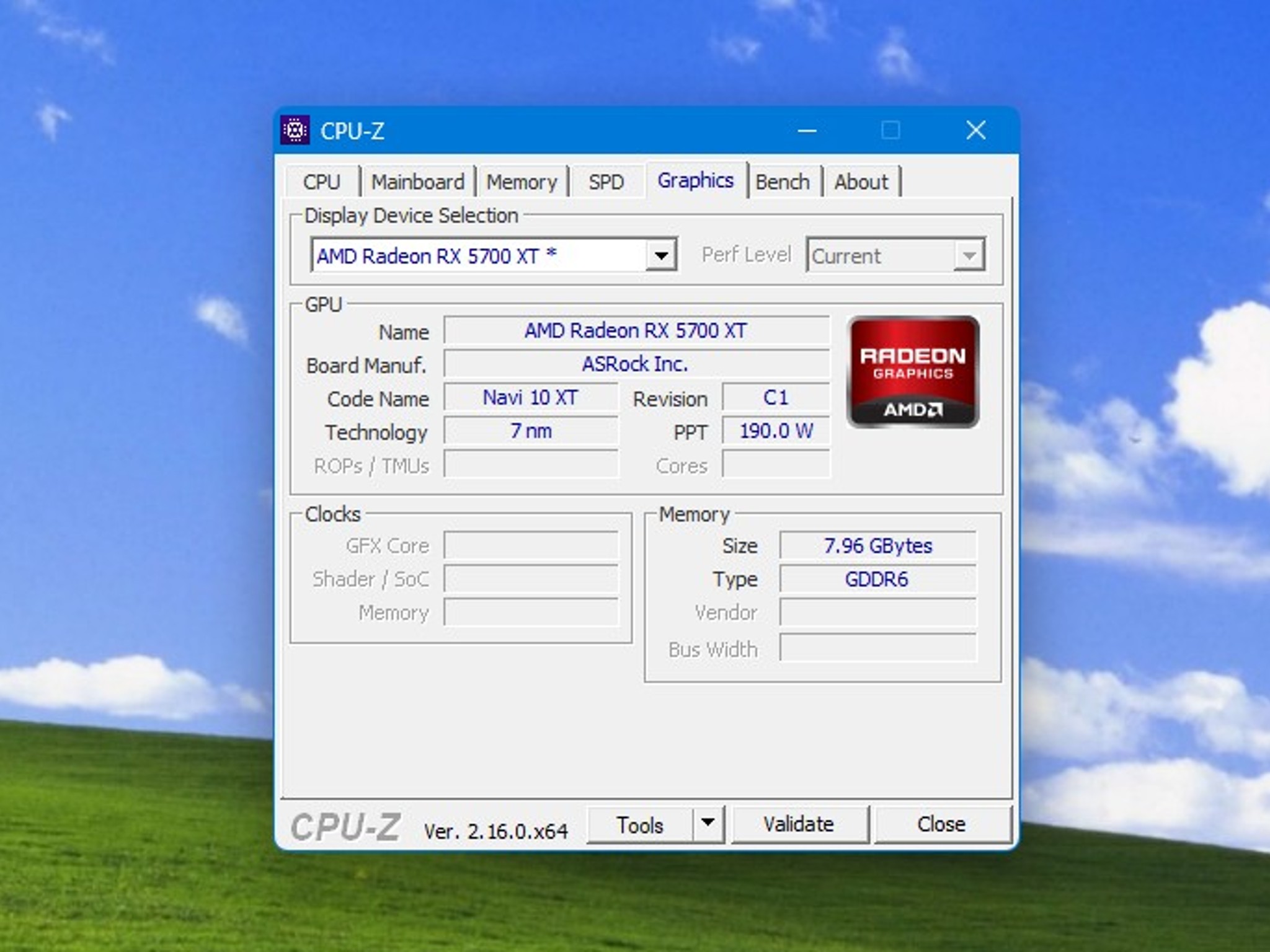Click the empty Cores field
Screen dimensions: 1270x952
[776, 464]
